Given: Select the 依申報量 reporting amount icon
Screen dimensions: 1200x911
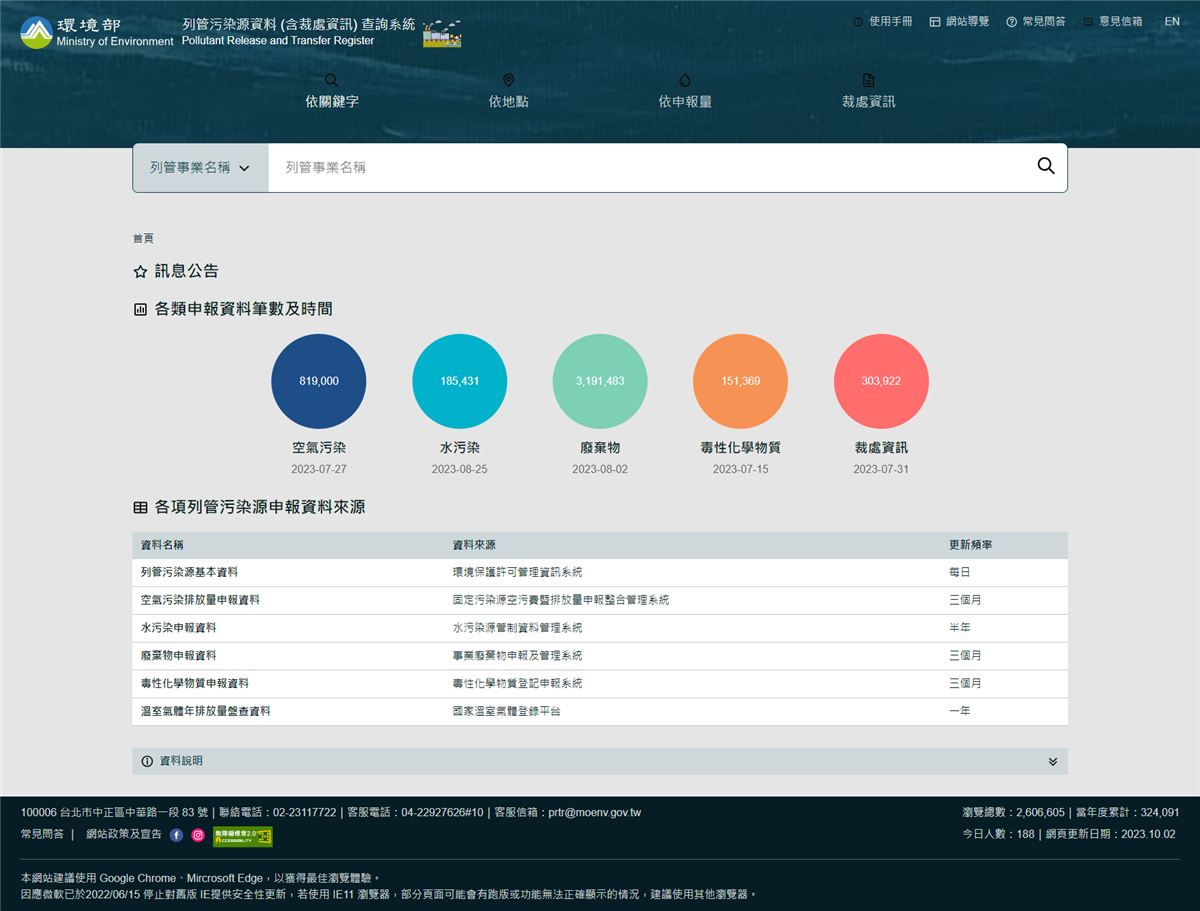Looking at the screenshot, I should click(x=684, y=79).
